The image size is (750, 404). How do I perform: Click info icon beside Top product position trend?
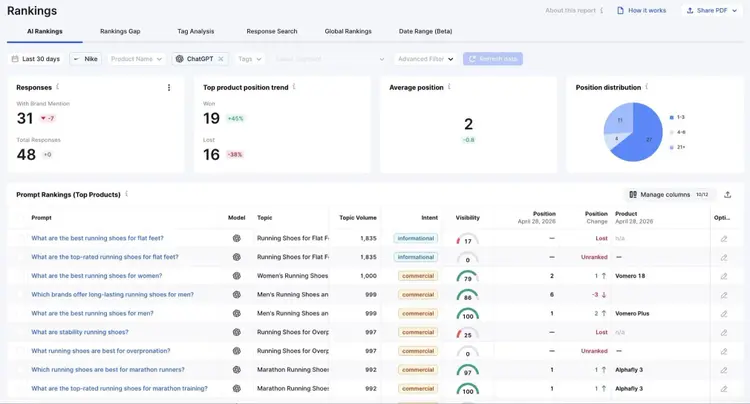click(x=294, y=87)
